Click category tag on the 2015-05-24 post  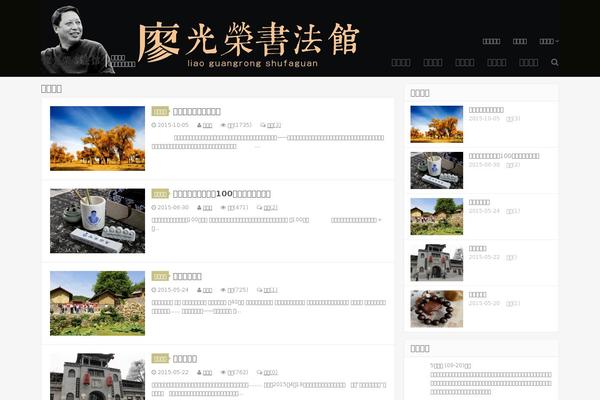click(160, 276)
